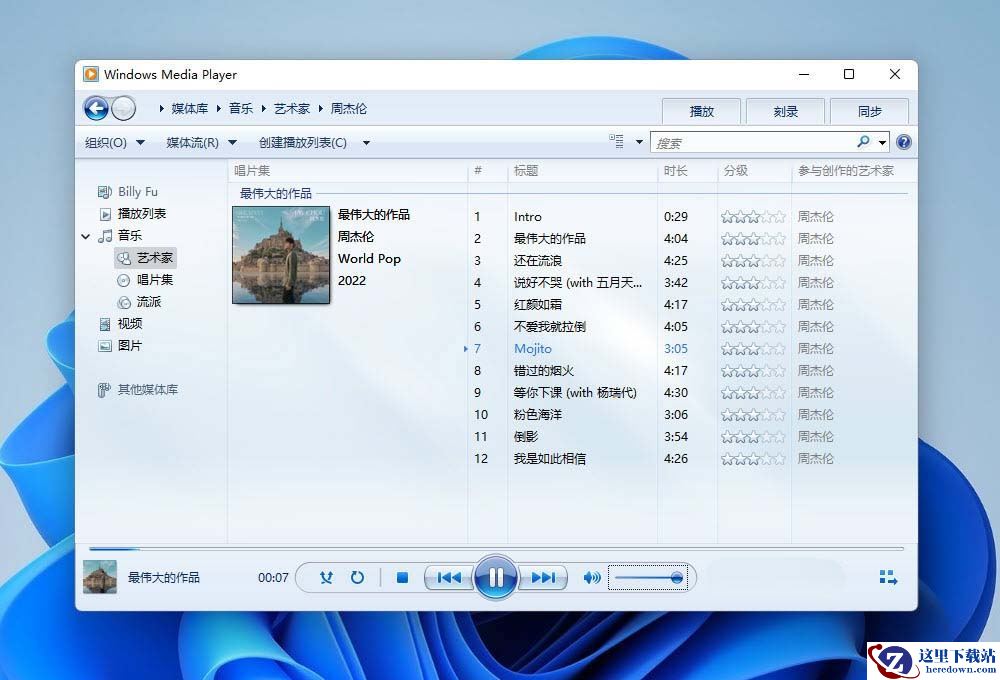Screen dimensions: 1000x680
Task: Open the 刻录 tab
Action: [x=785, y=111]
